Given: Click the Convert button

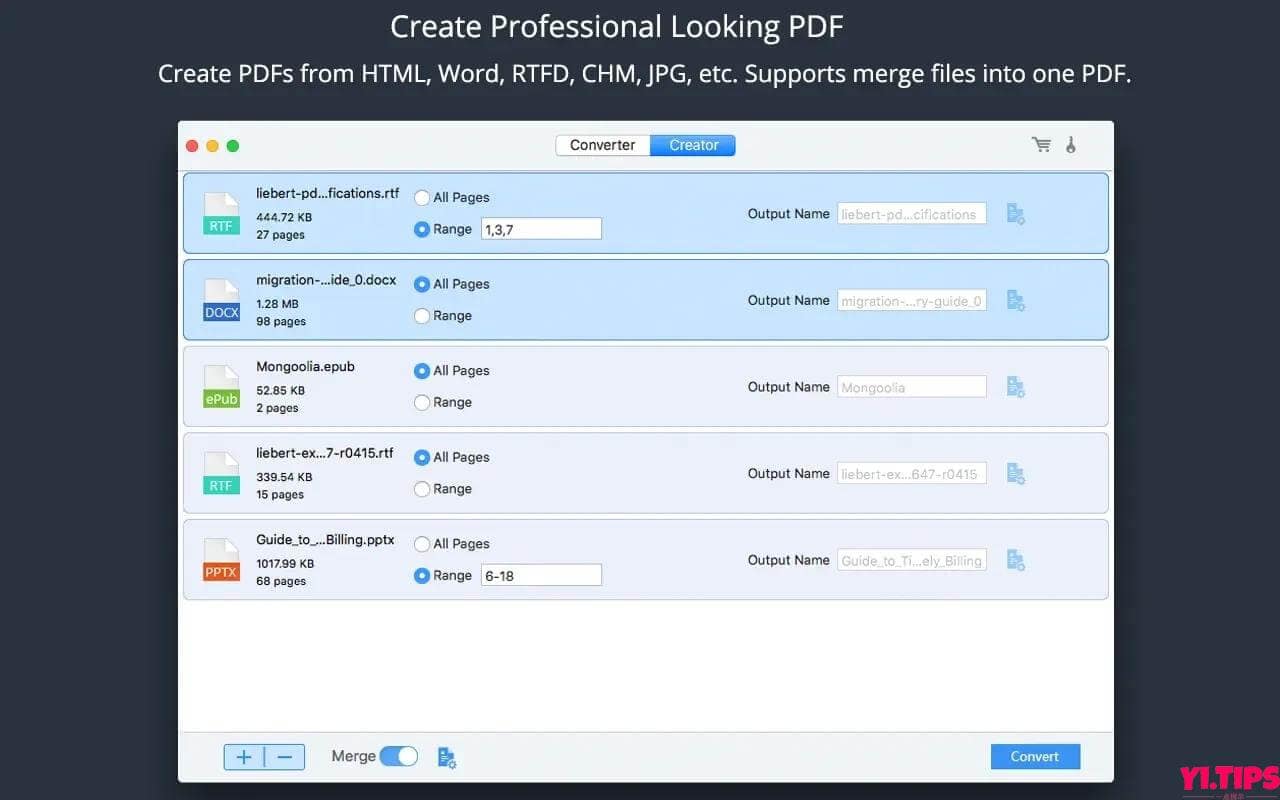Looking at the screenshot, I should (x=1035, y=756).
